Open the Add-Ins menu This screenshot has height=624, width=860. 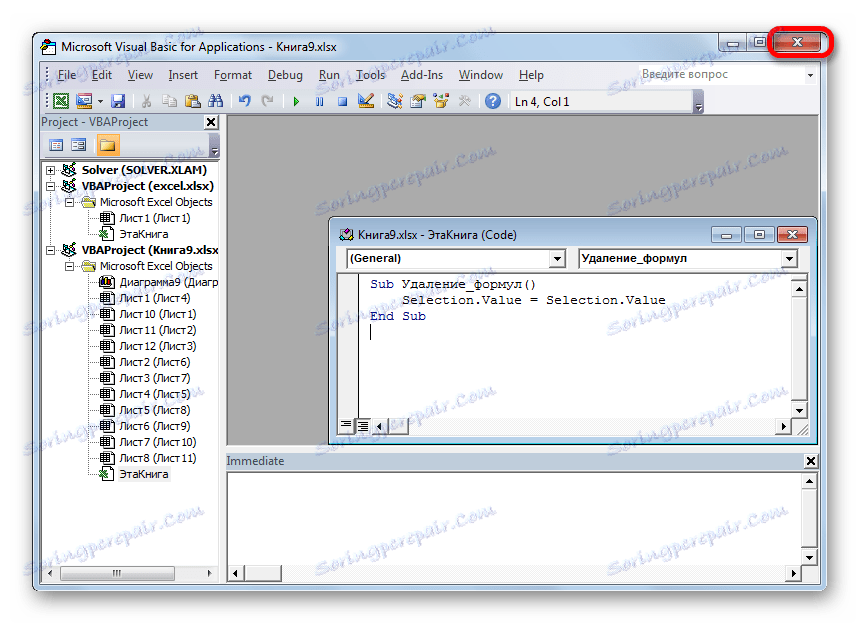[x=422, y=75]
